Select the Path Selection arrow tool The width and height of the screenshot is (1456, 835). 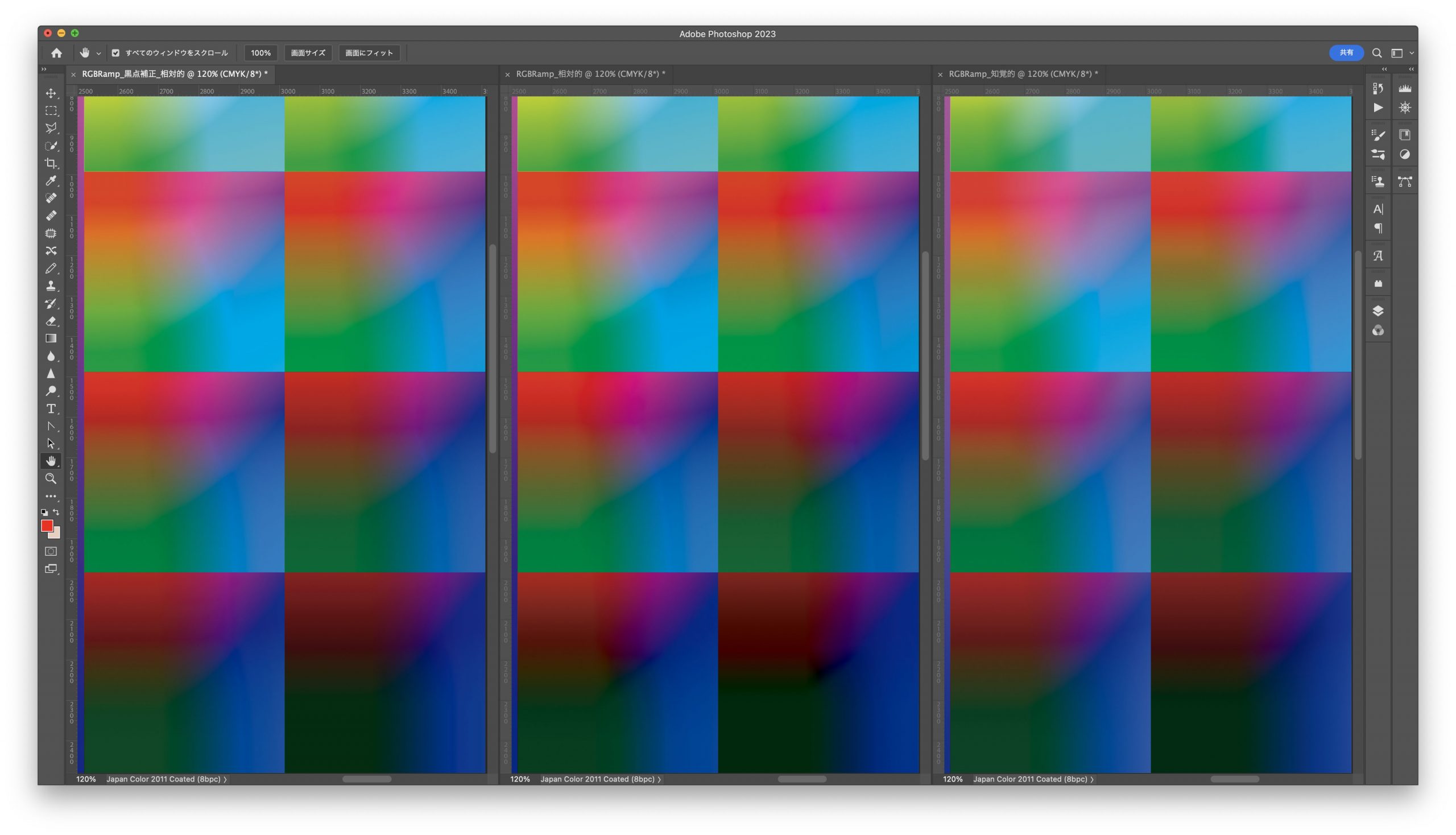point(51,444)
